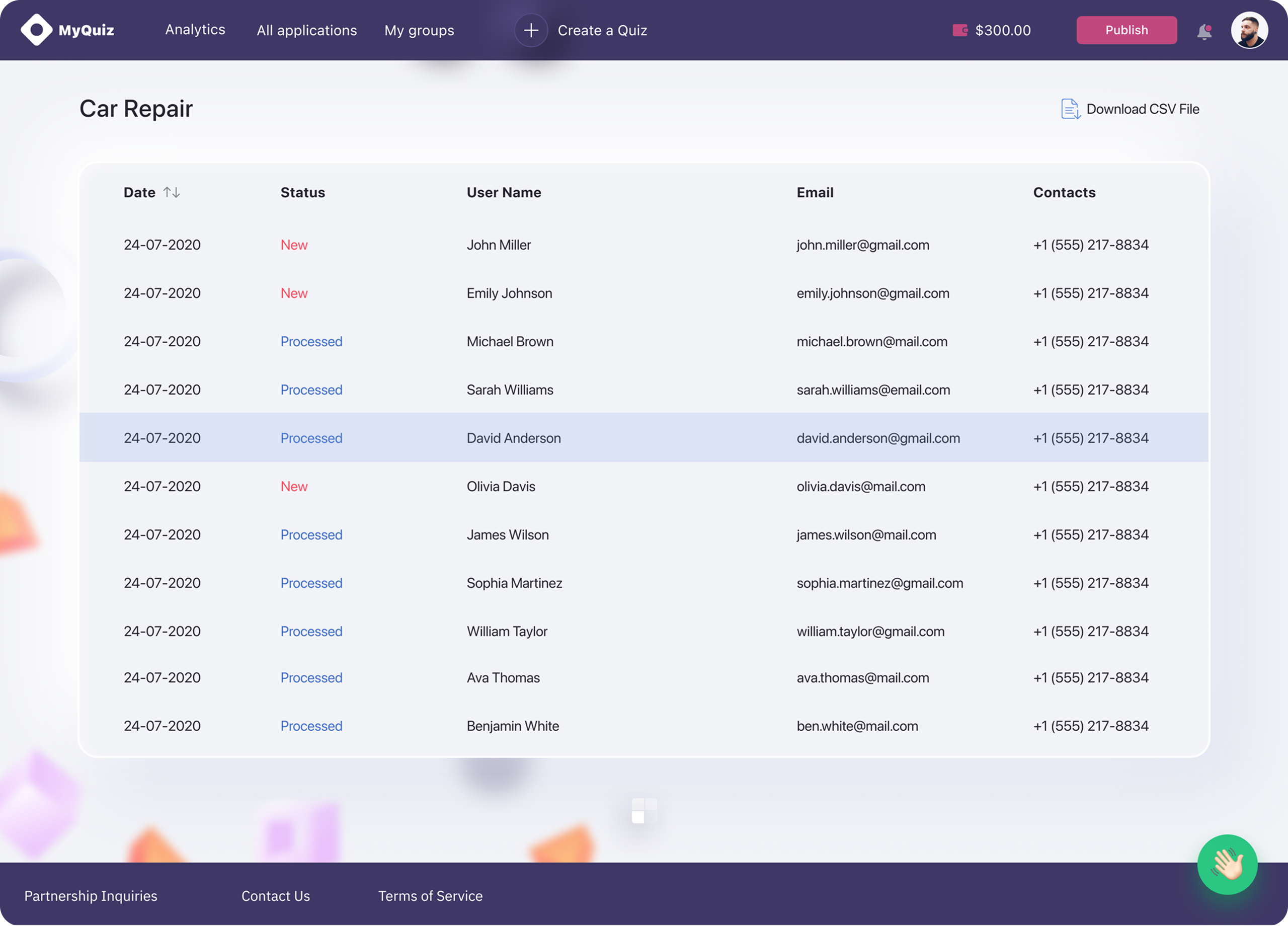The width and height of the screenshot is (1288, 926).
Task: Click the plus icon for Create a Quiz
Action: click(x=530, y=30)
